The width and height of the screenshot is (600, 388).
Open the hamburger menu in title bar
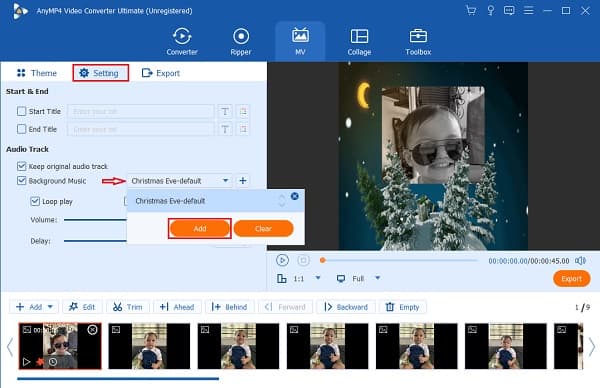(528, 10)
